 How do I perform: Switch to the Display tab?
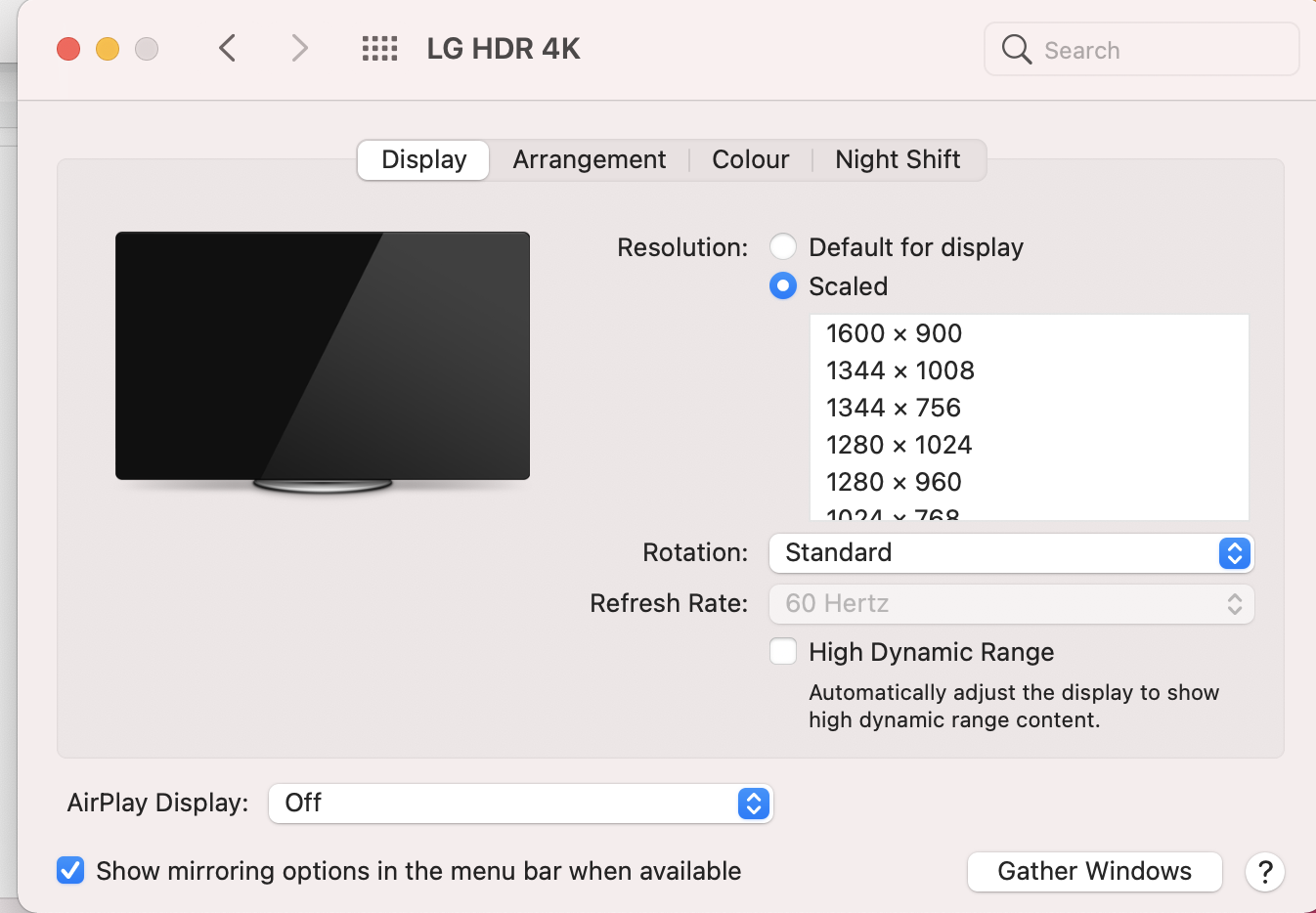423,159
